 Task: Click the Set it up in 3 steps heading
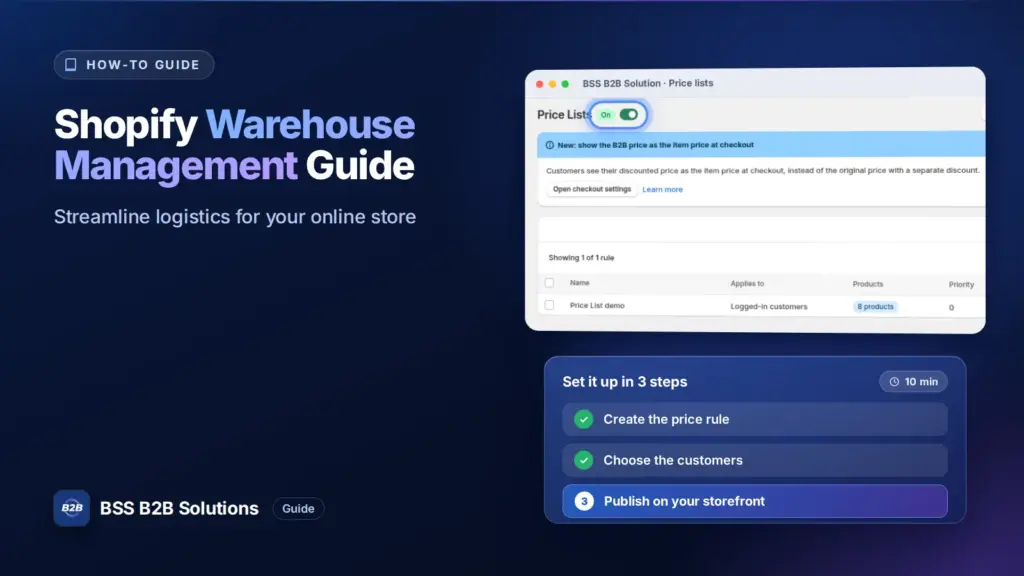(x=625, y=381)
